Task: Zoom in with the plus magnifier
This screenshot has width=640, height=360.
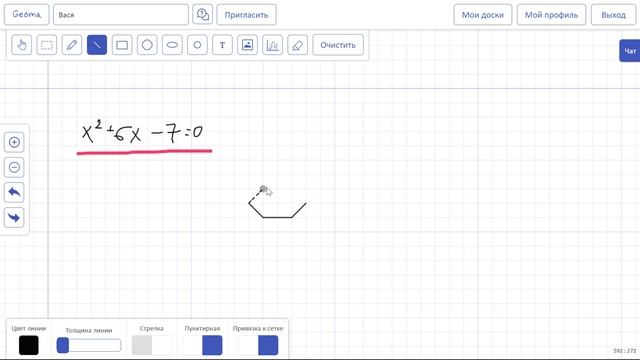Action: (x=14, y=142)
